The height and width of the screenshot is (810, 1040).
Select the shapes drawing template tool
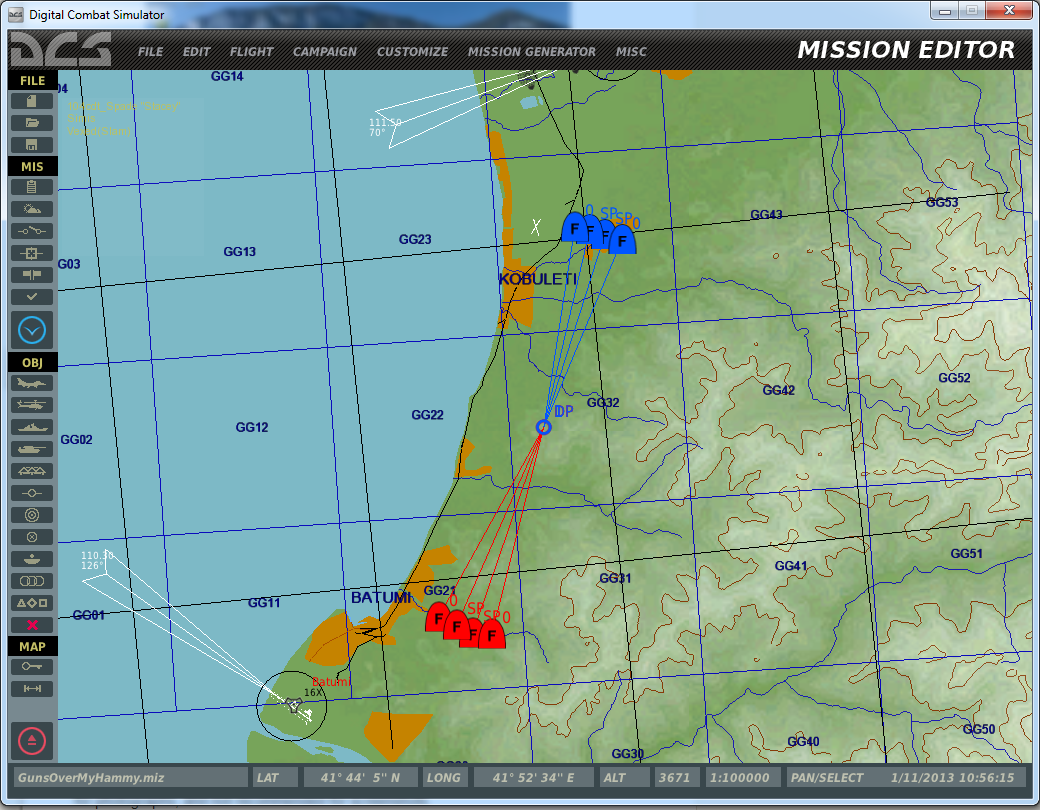32,603
